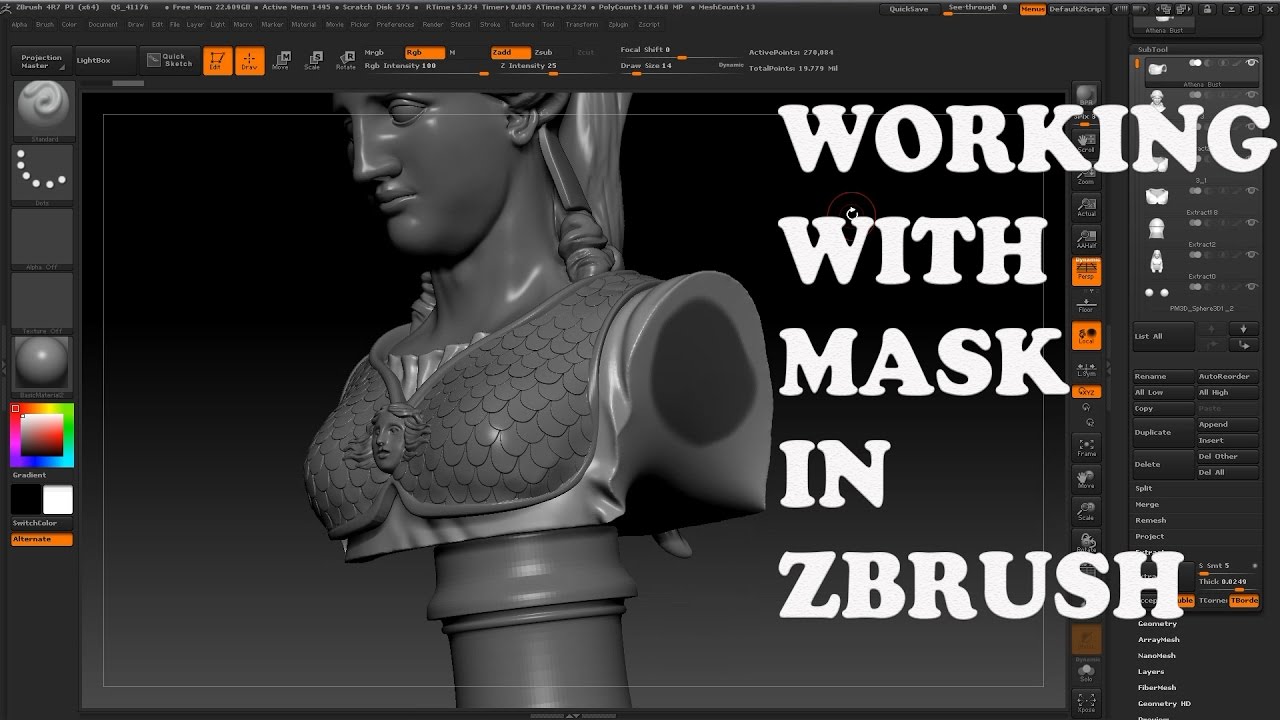Select the Draw mode button
Image resolution: width=1280 pixels, height=720 pixels.
249,61
